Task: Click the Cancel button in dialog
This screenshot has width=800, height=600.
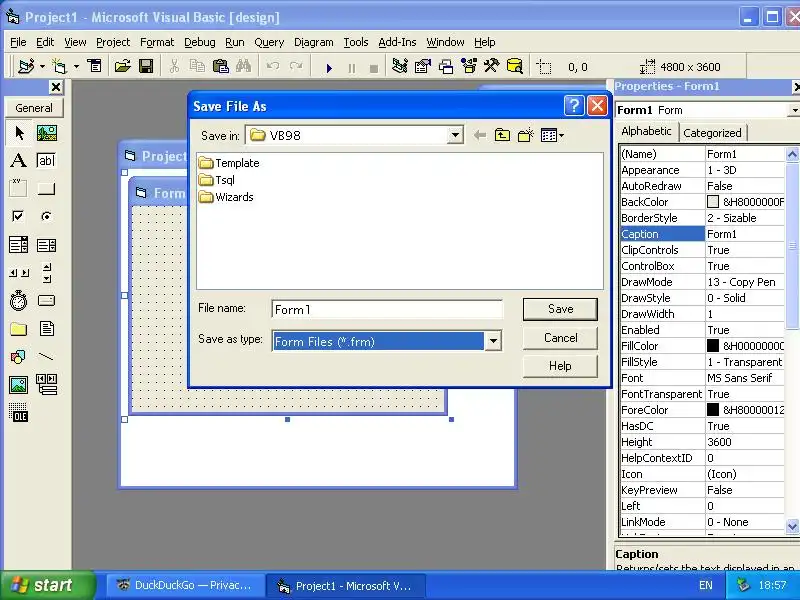Action: [x=560, y=338]
